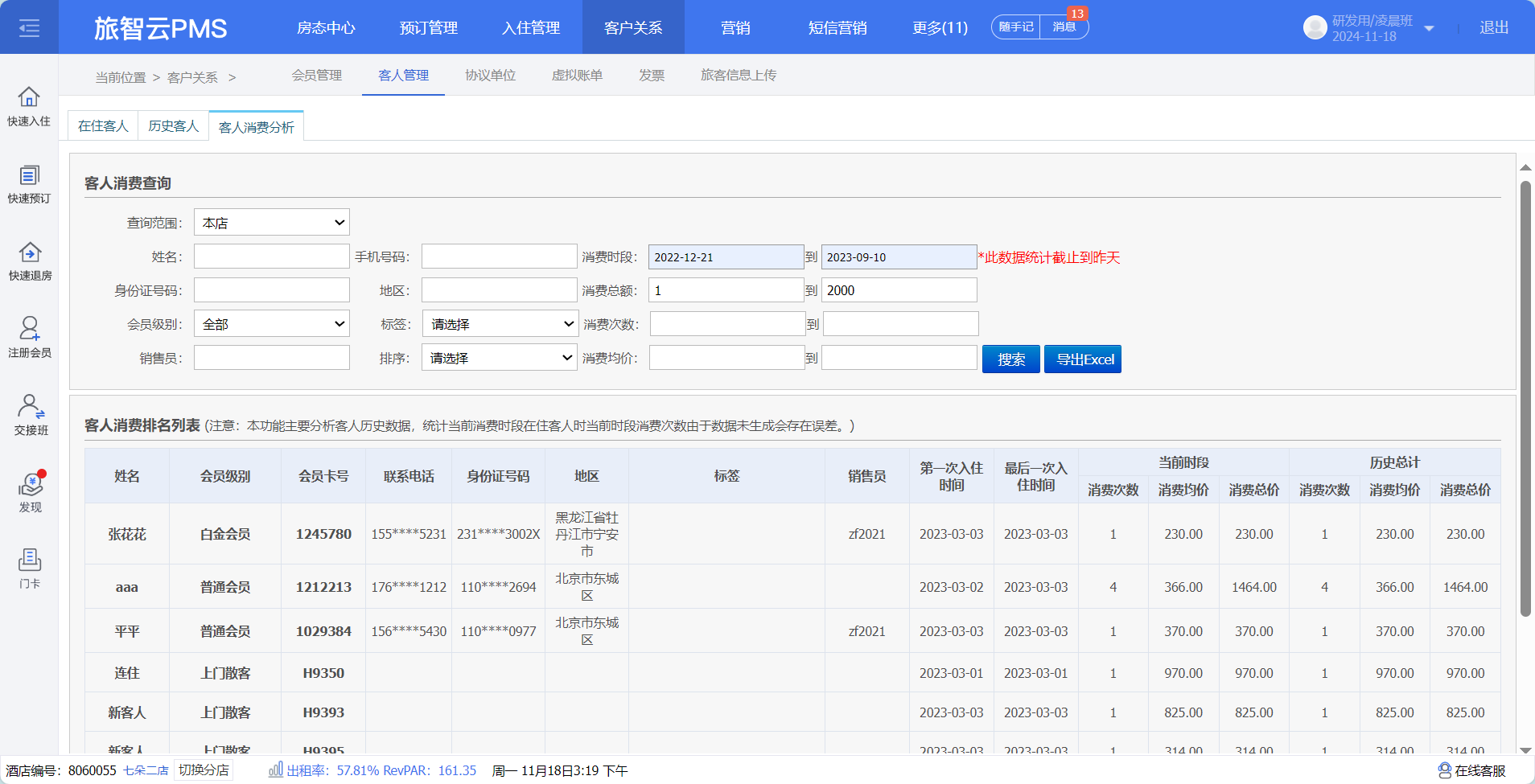Click the 出租率 chart icon
This screenshot has height=784, width=1535.
pyautogui.click(x=275, y=770)
